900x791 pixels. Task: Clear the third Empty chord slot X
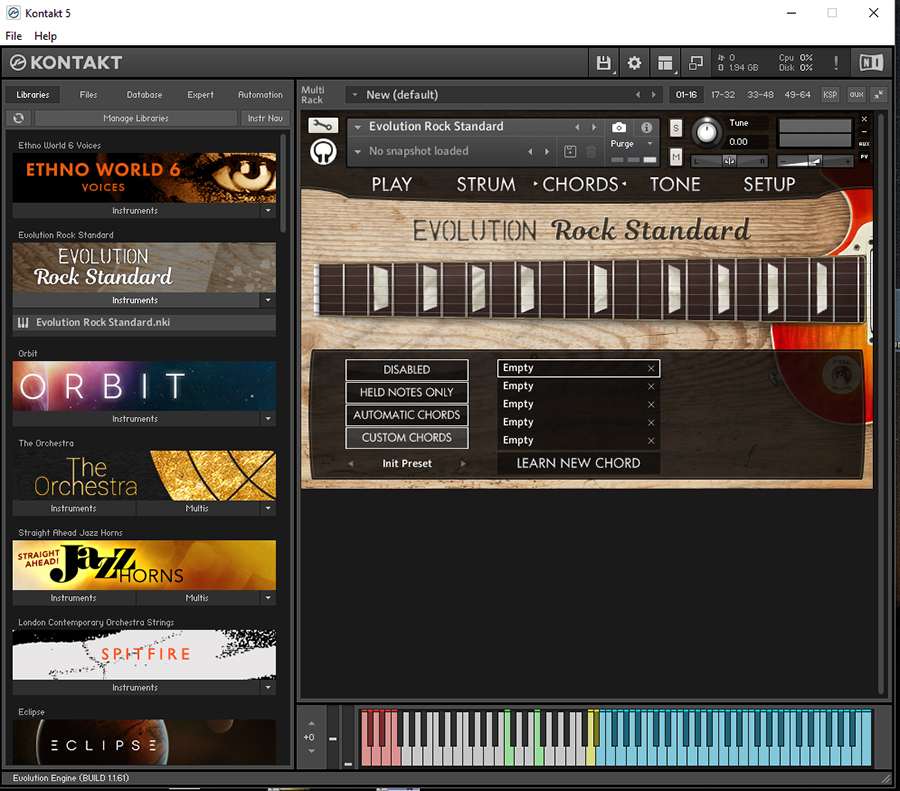651,405
